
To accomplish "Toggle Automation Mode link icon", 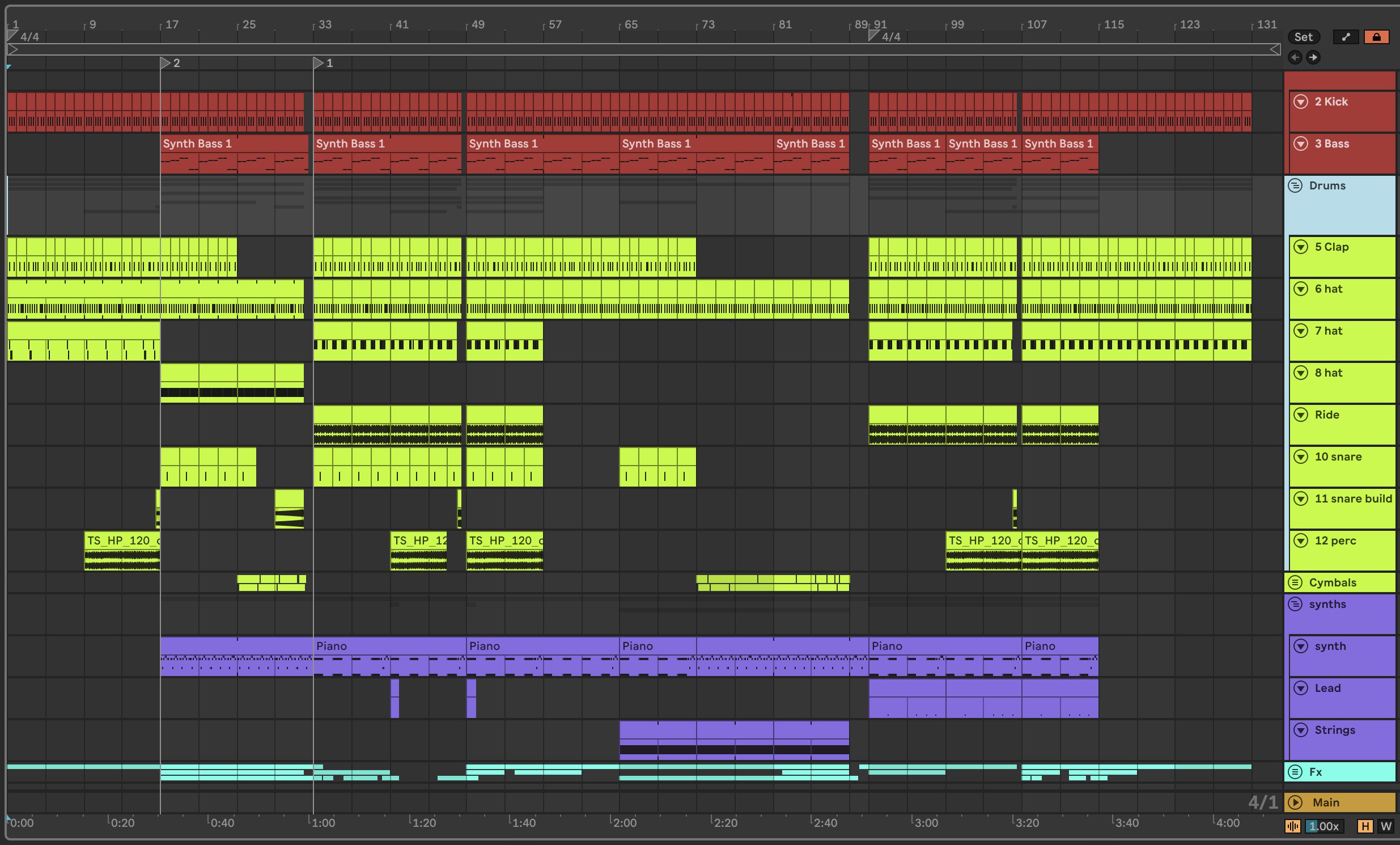I will [1346, 37].
